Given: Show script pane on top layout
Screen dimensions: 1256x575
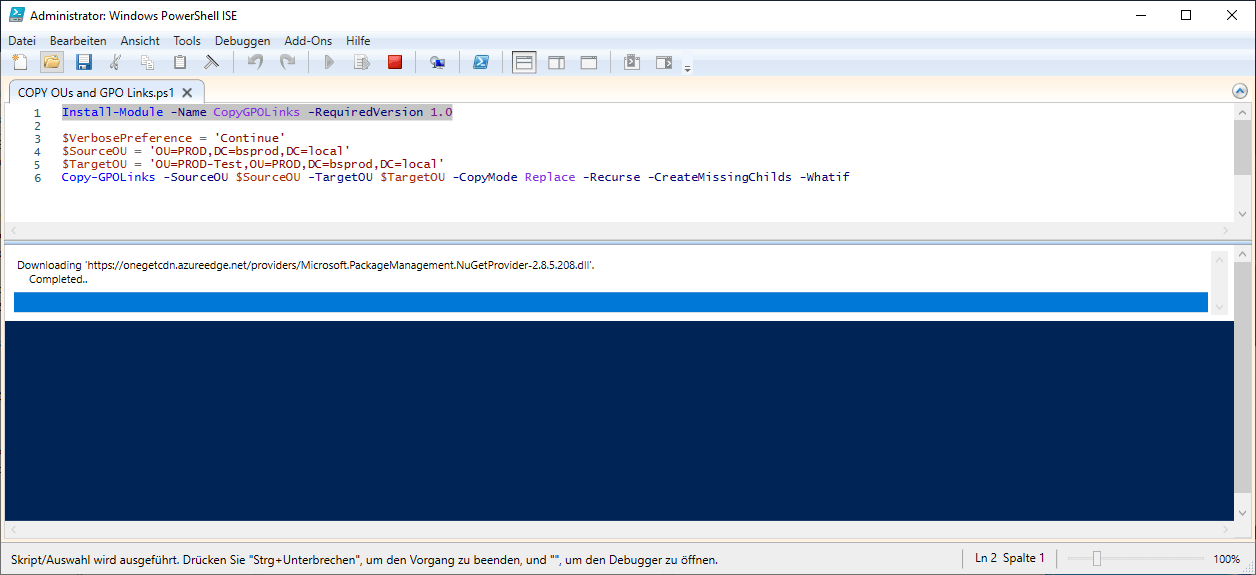Looking at the screenshot, I should 524,62.
